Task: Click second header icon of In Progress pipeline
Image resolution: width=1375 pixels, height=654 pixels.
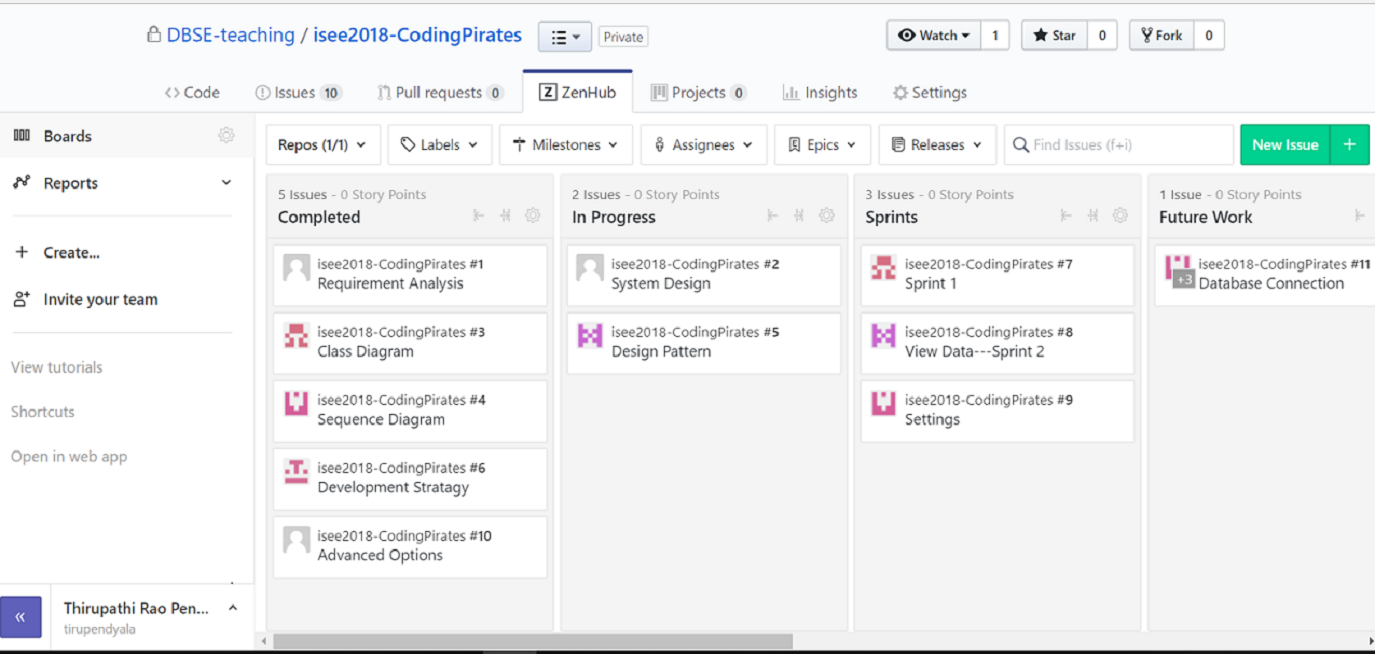Action: point(799,215)
